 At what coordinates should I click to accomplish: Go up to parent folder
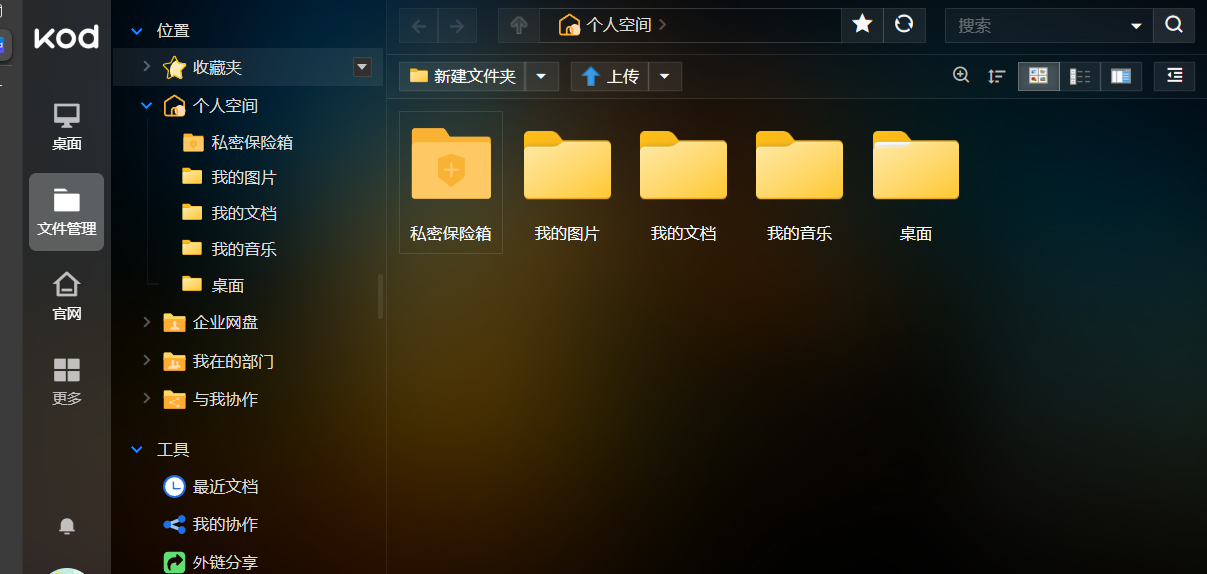[518, 25]
